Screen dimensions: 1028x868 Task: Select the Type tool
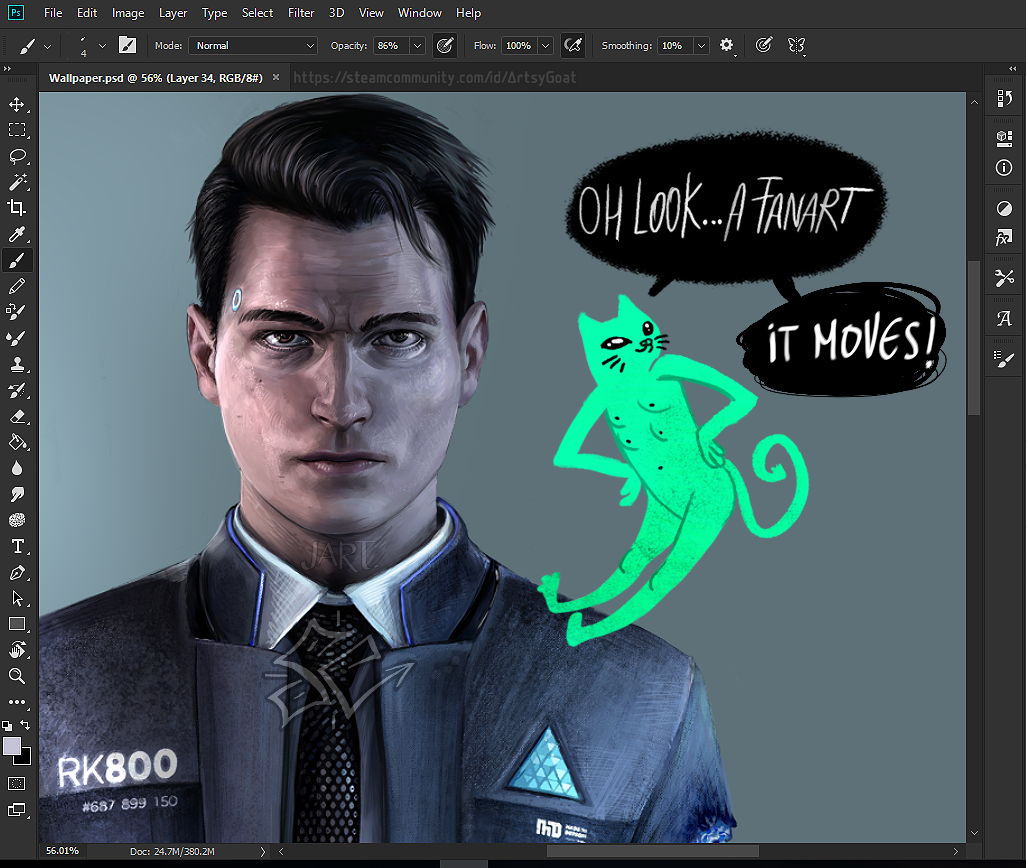click(x=16, y=546)
